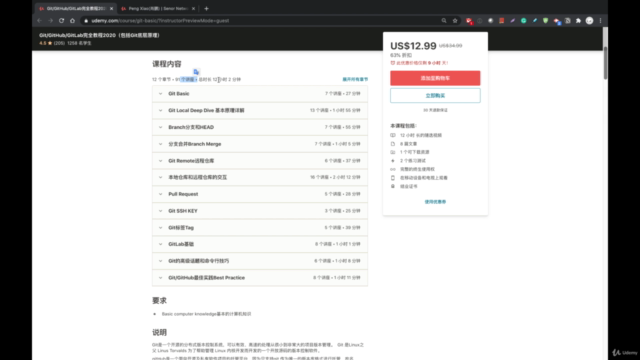Open the extensions puzzle piece icon
Screen dimensions: 640x360
[x=578, y=20]
